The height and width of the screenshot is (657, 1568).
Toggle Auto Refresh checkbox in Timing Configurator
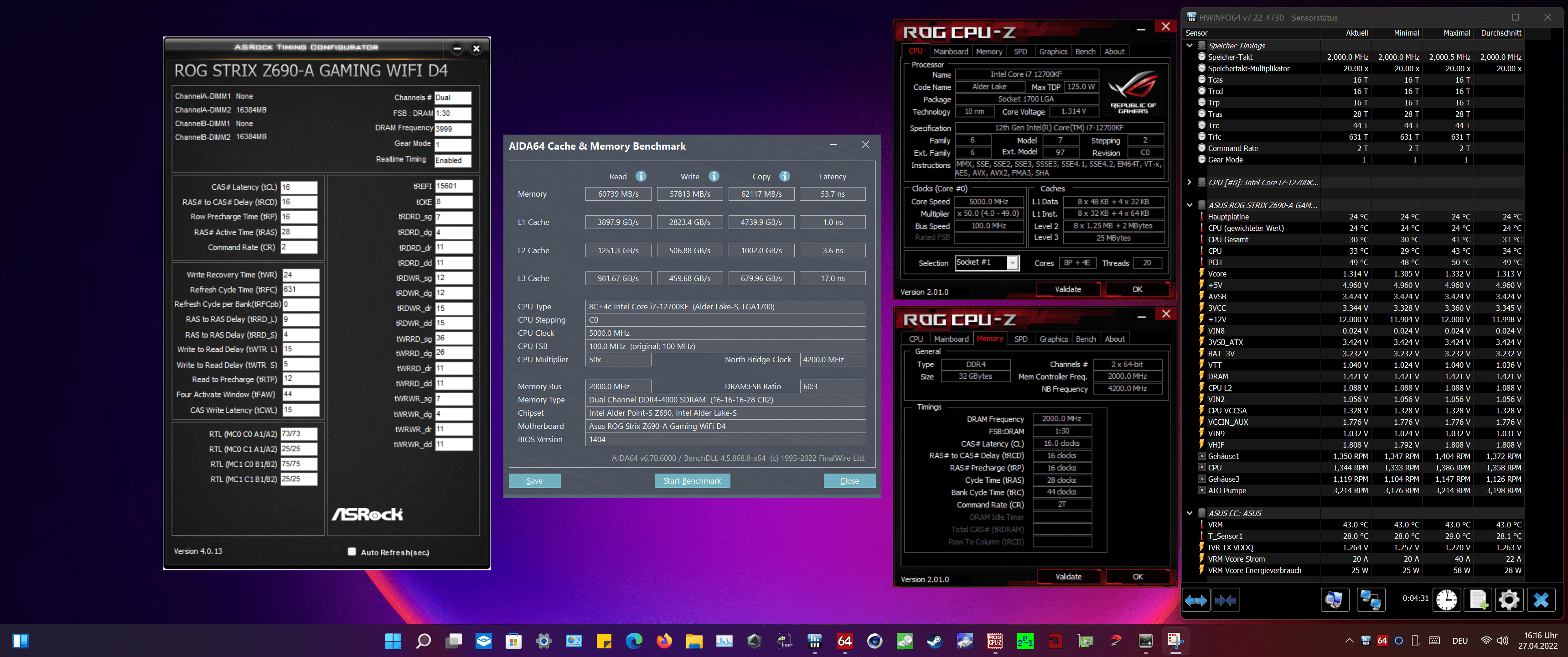352,552
